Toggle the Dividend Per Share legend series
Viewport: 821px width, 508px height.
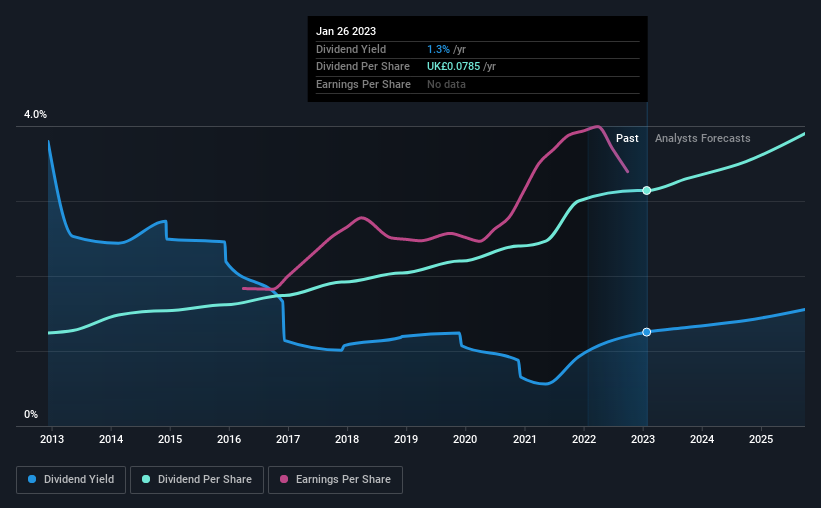(197, 480)
